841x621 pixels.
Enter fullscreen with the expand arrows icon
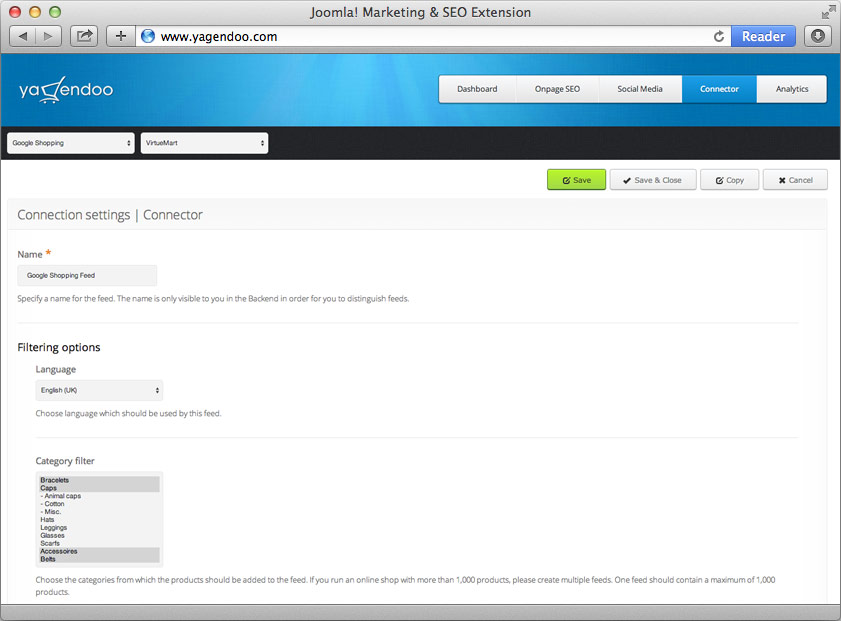(x=828, y=12)
